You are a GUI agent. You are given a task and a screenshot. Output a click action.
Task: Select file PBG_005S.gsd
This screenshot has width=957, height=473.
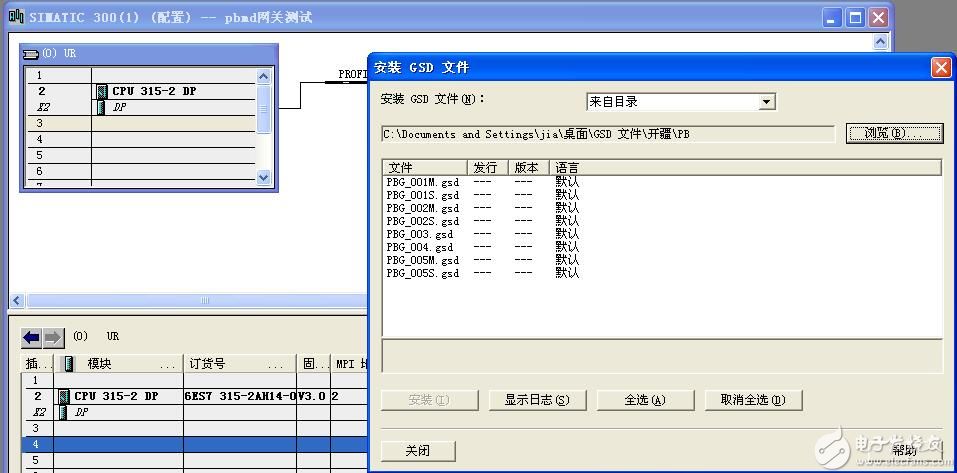[422, 273]
